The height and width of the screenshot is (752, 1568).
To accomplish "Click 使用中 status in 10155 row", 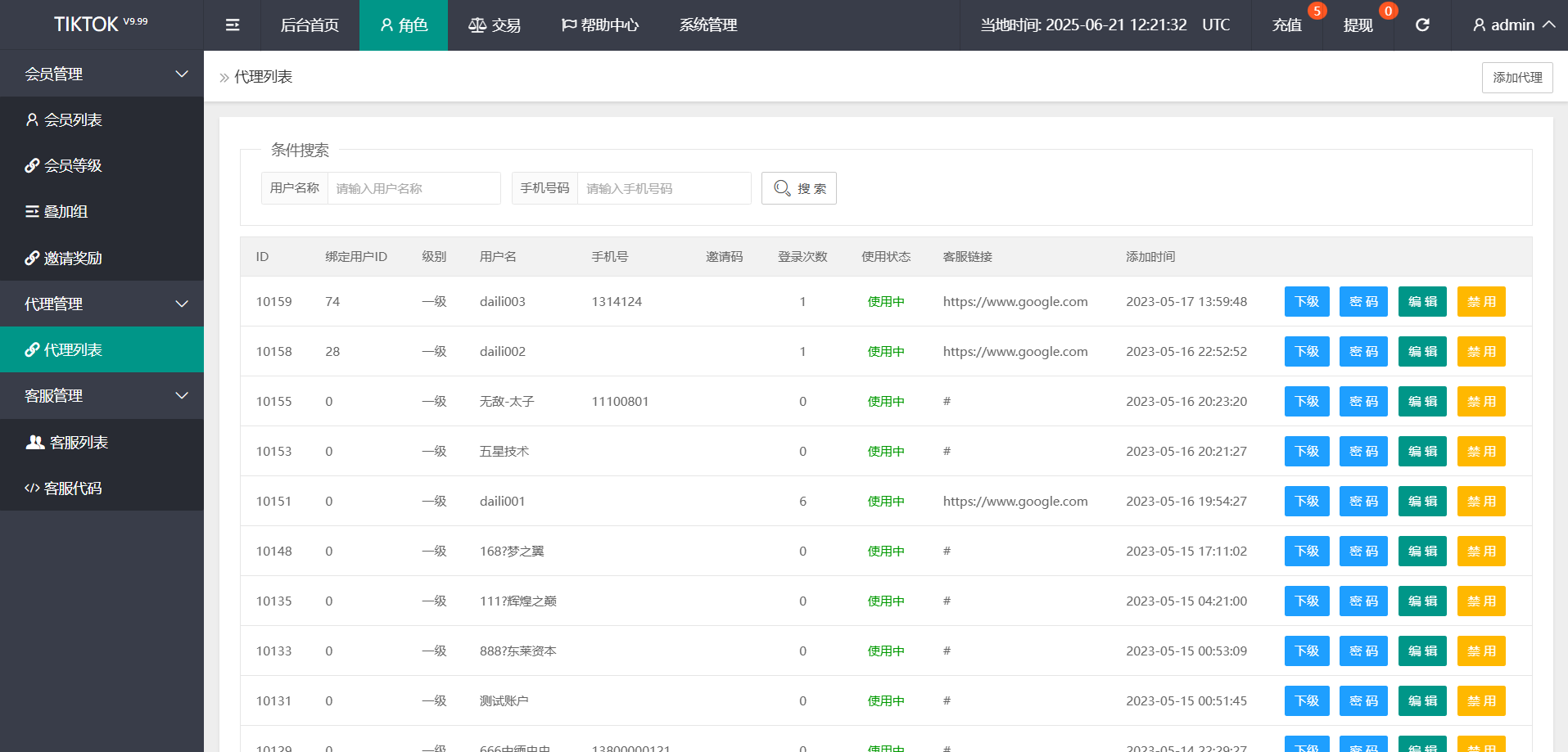I will pos(886,401).
